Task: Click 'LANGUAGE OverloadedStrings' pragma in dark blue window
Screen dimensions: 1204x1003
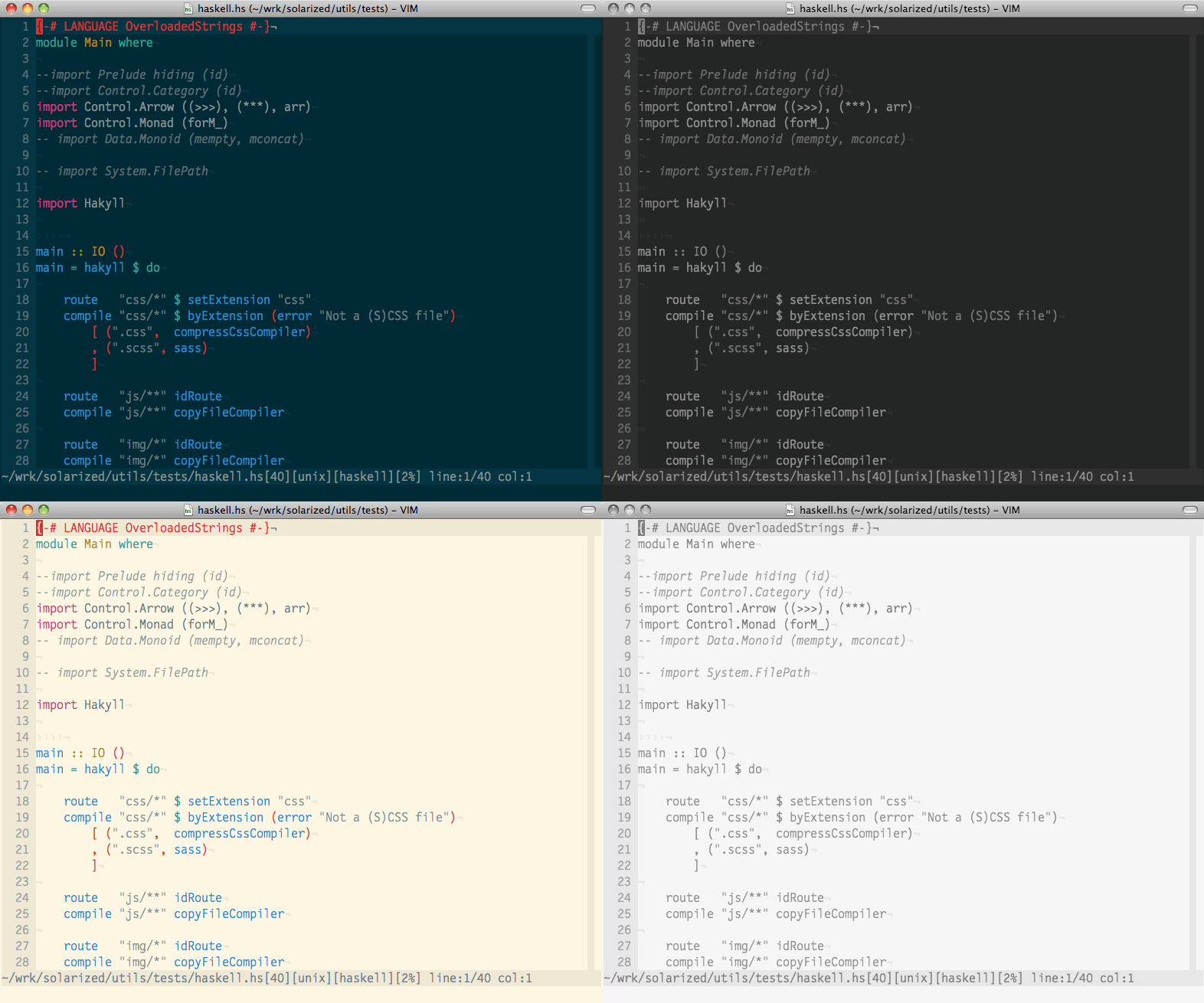Action: (153, 26)
